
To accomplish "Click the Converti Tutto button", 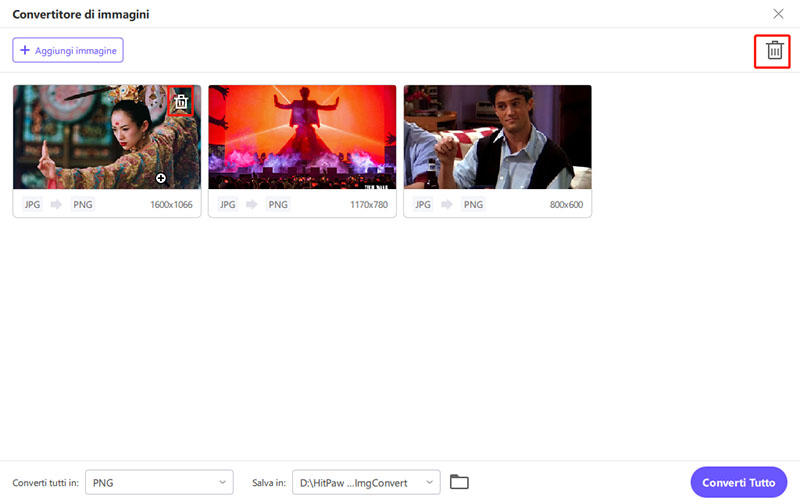I will 738,482.
